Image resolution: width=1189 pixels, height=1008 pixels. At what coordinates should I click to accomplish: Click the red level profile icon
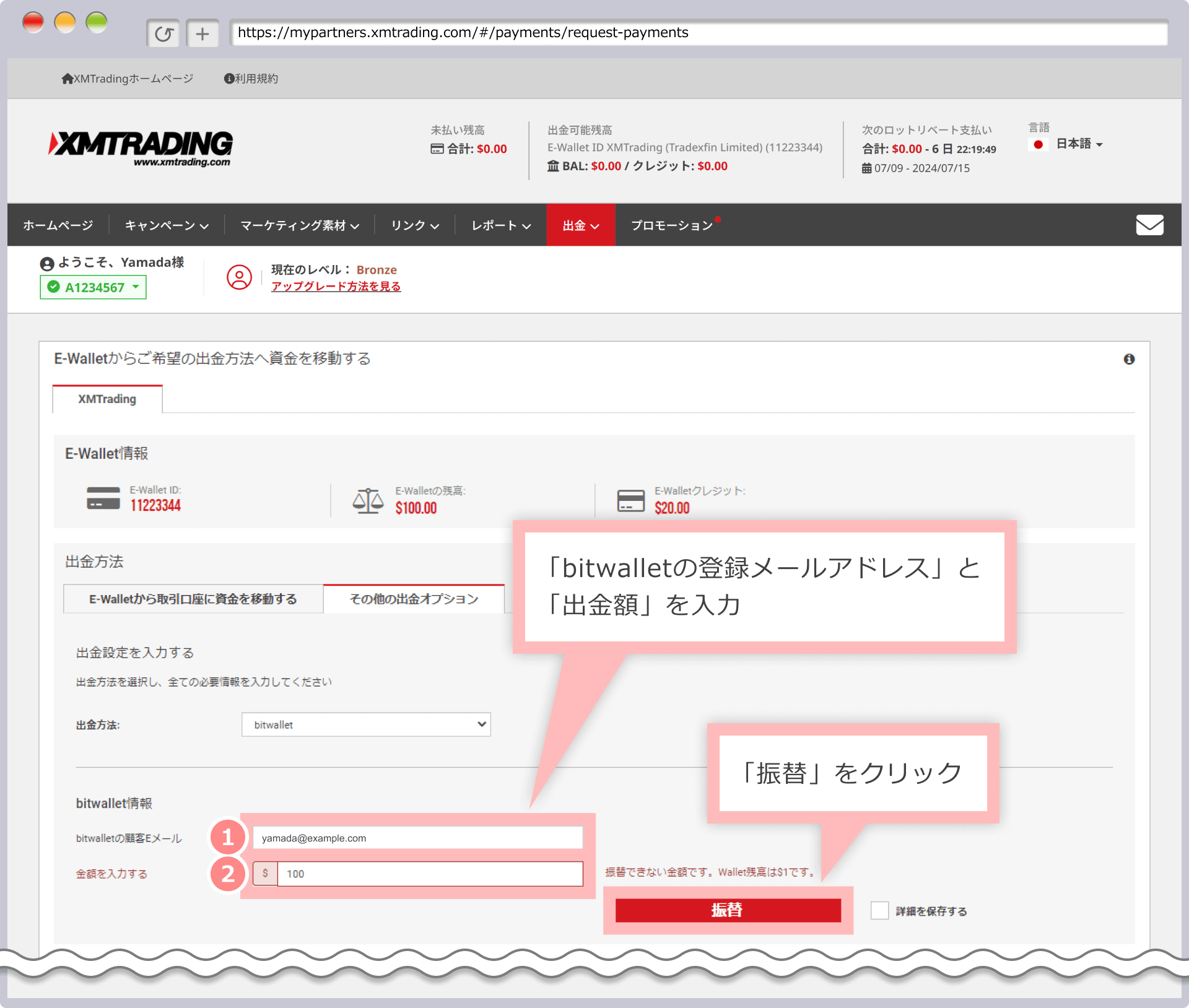239,277
